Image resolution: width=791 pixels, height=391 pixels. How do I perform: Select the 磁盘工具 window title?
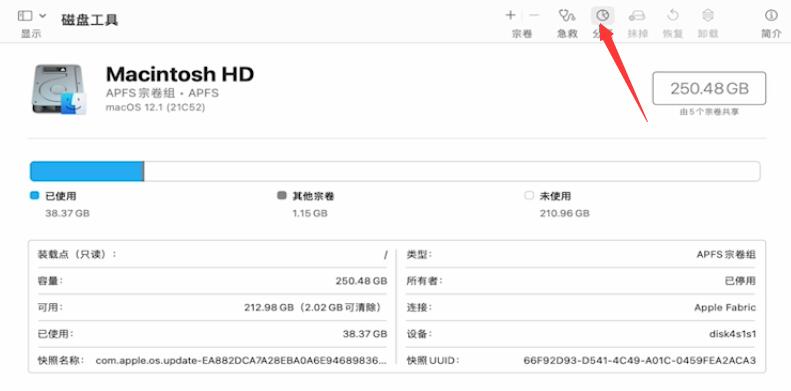tap(90, 20)
